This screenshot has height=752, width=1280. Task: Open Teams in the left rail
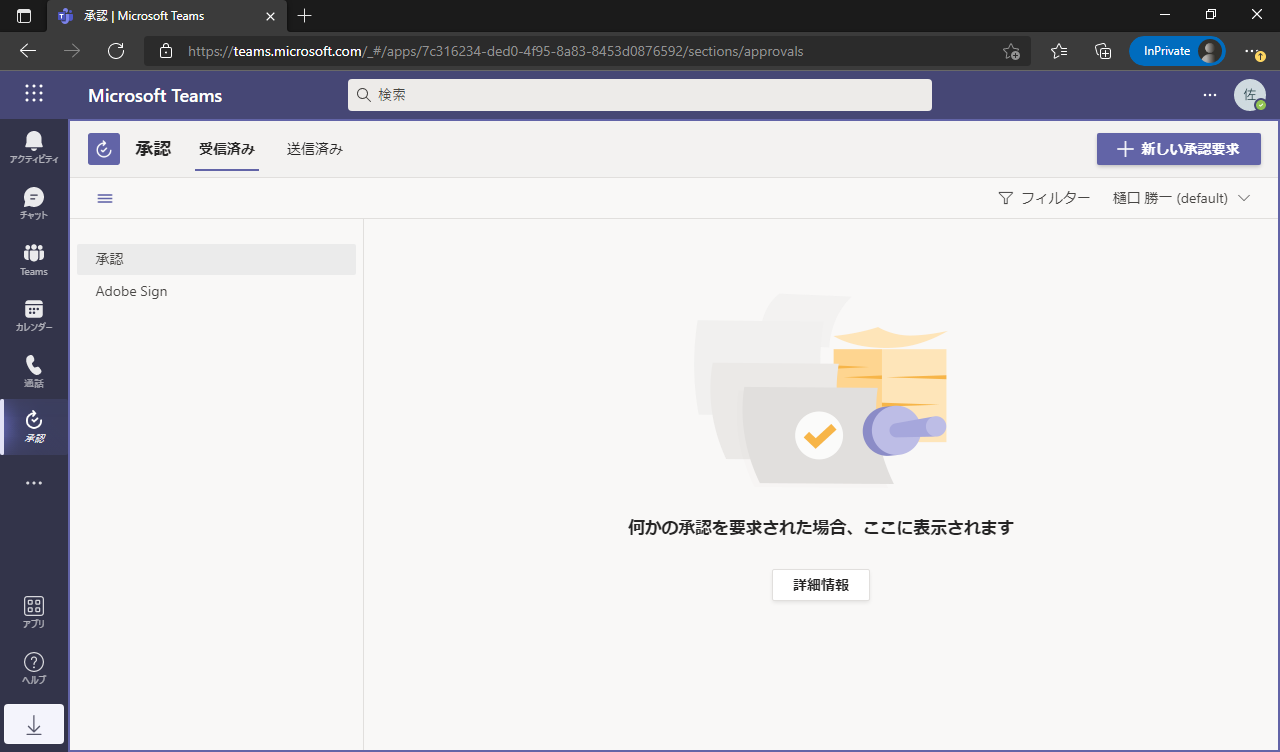[34, 259]
